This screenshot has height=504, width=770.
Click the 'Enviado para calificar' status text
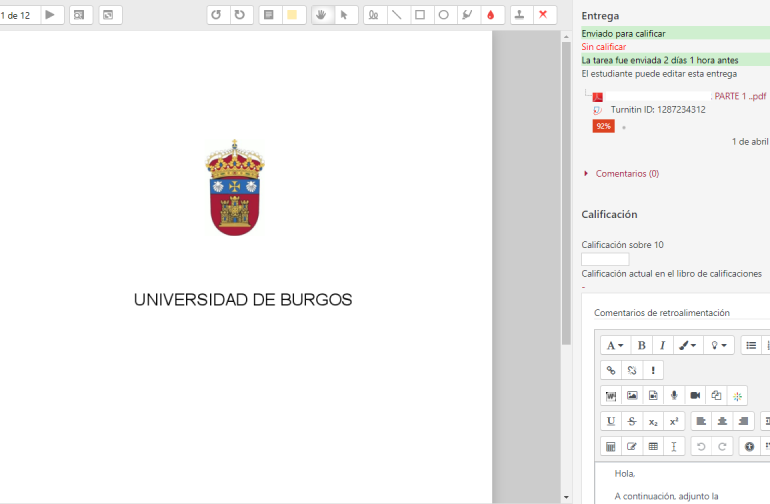[x=623, y=33]
